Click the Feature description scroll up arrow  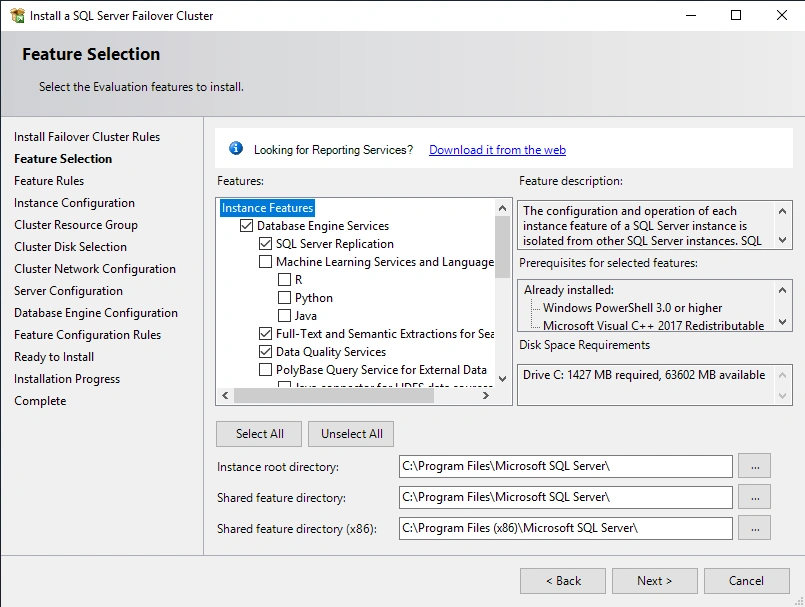pyautogui.click(x=782, y=211)
